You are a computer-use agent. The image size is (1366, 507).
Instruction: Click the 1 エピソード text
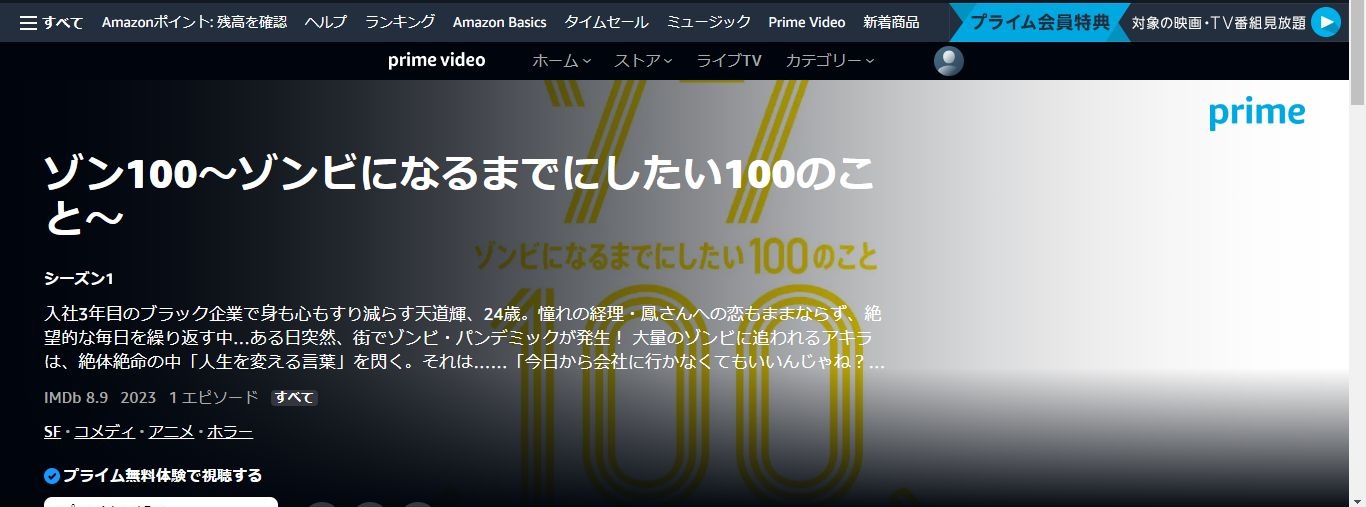213,398
